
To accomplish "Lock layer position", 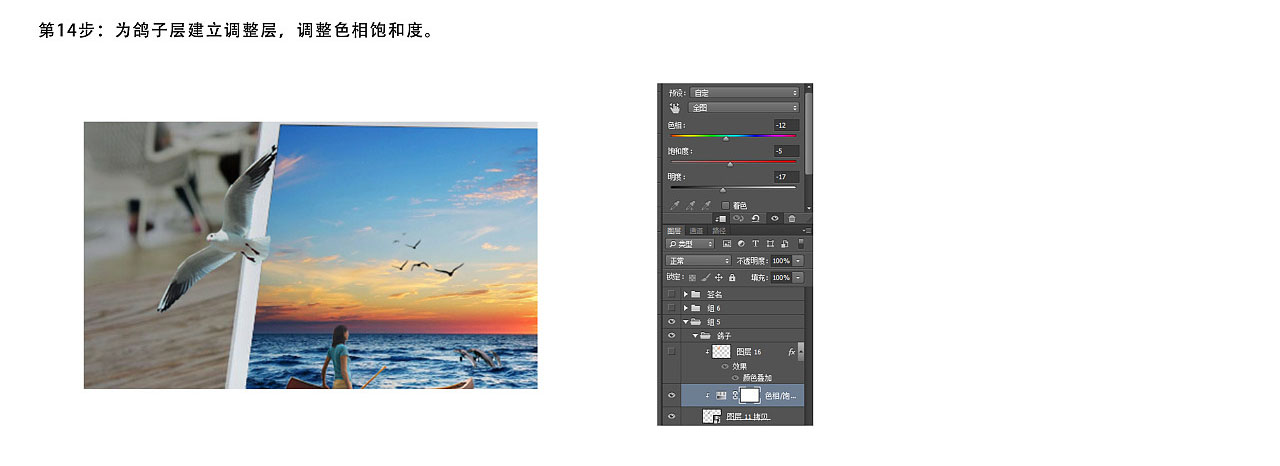I will point(718,277).
